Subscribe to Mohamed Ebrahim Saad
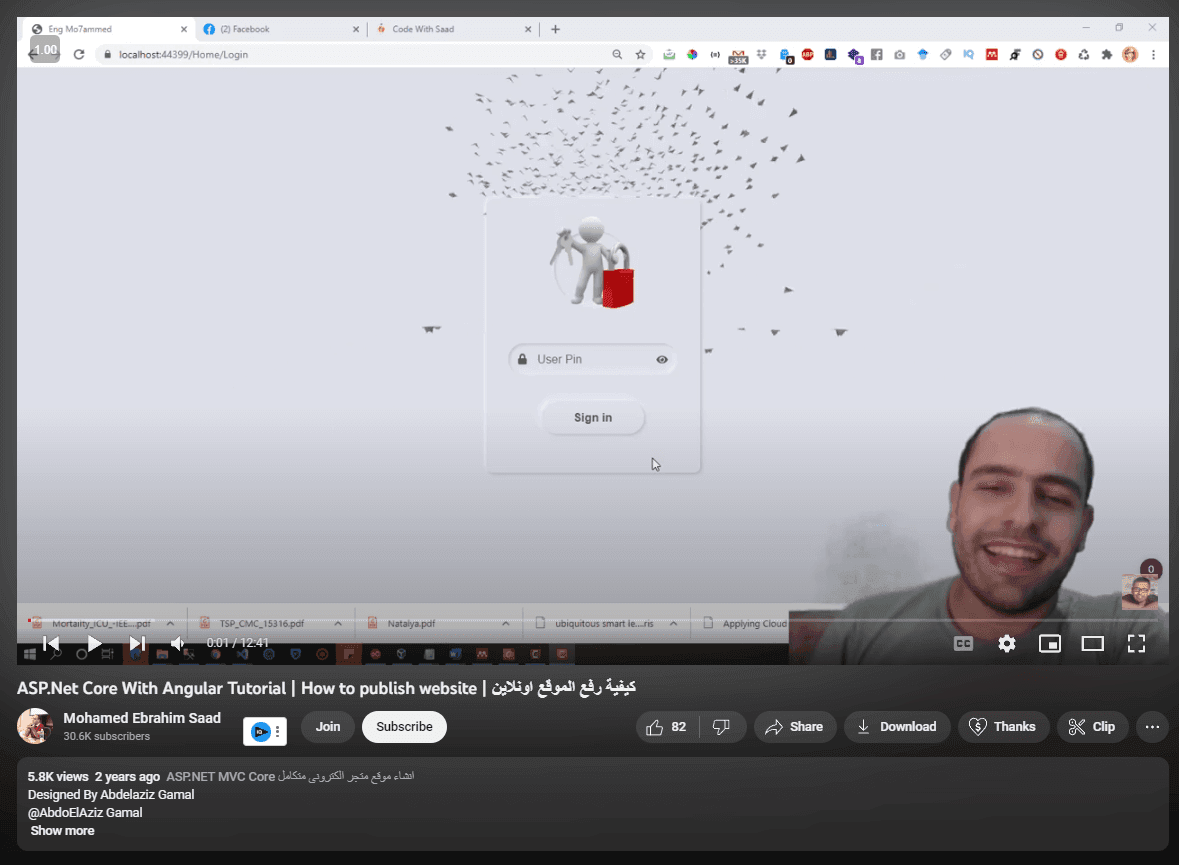 click(404, 727)
